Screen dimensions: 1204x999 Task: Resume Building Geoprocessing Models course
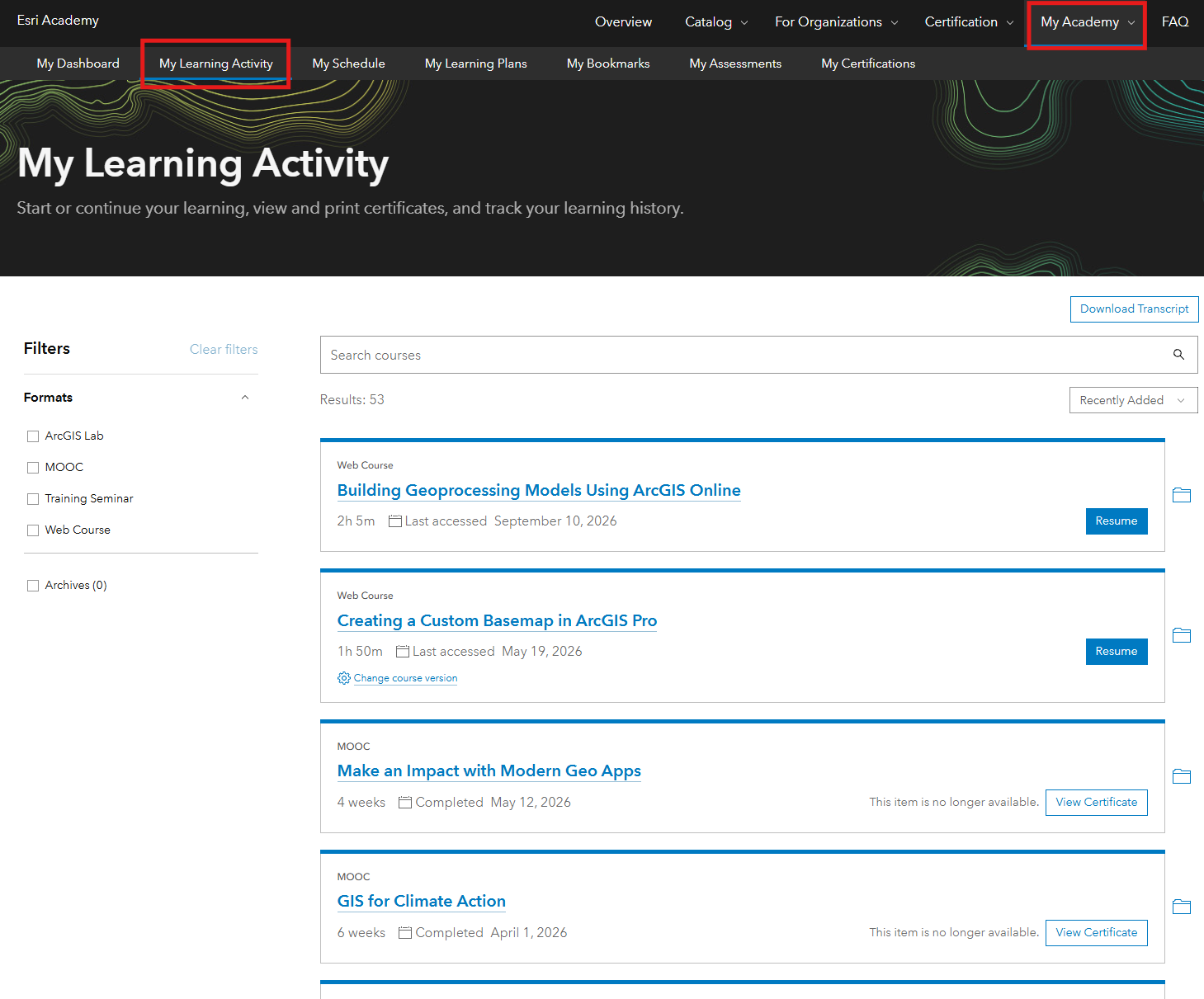coord(1117,521)
